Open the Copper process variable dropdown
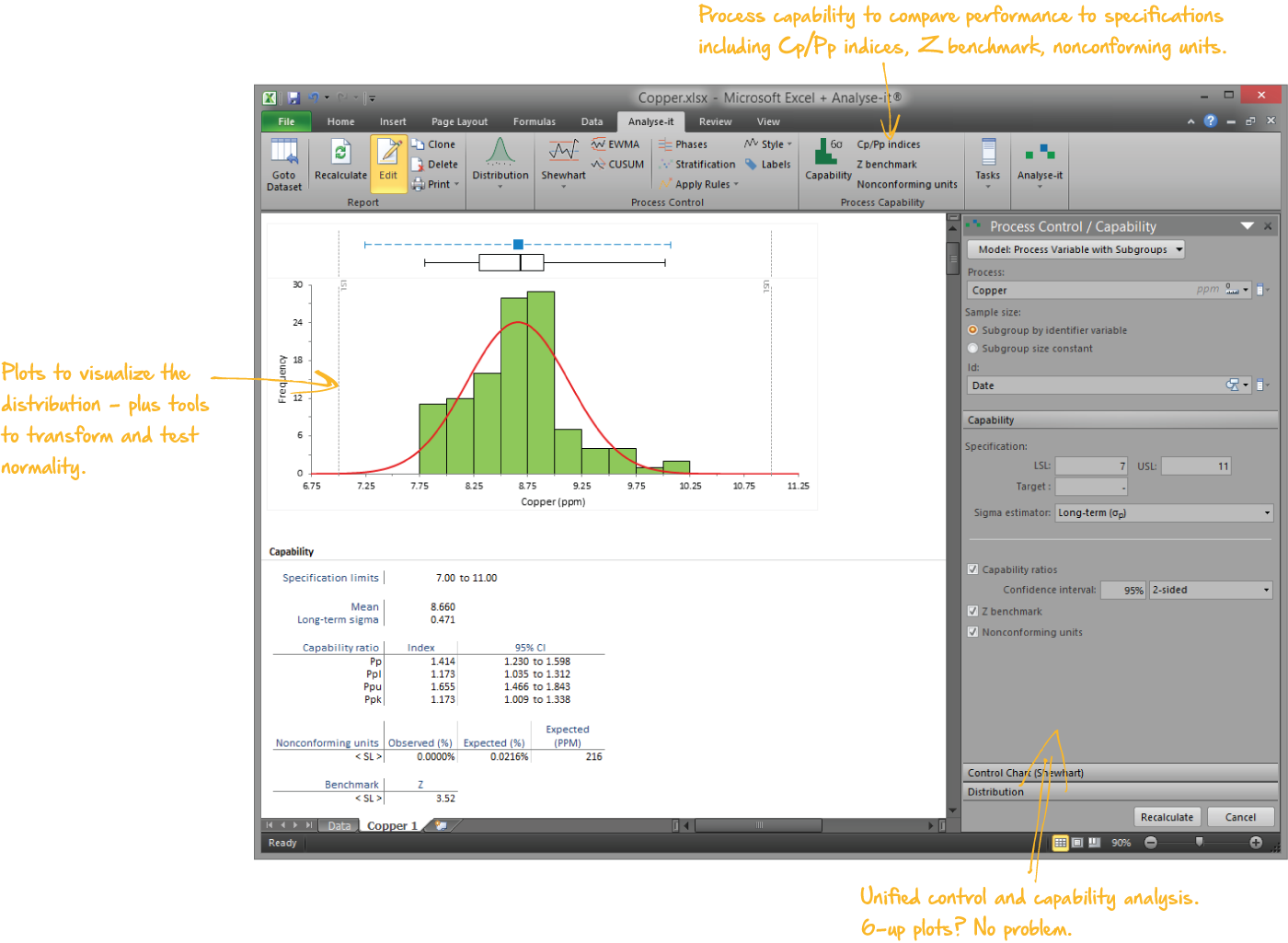This screenshot has height=943, width=1288. [x=1246, y=290]
